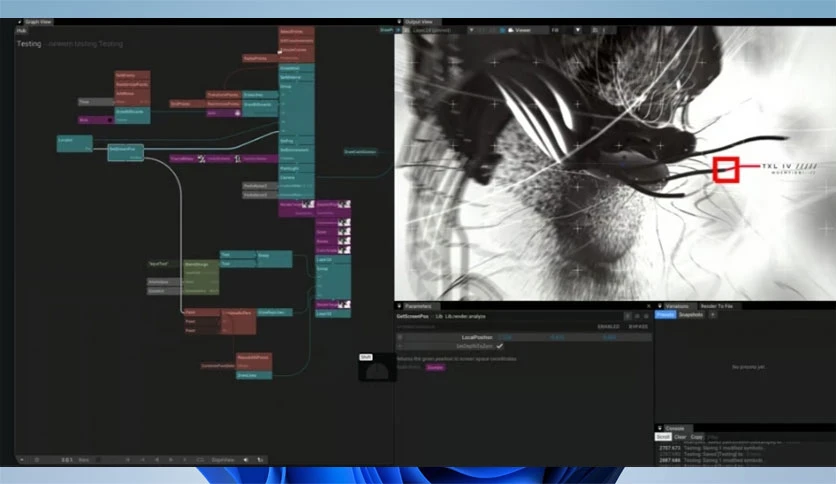Copy the console log
The width and height of the screenshot is (836, 484).
click(696, 437)
